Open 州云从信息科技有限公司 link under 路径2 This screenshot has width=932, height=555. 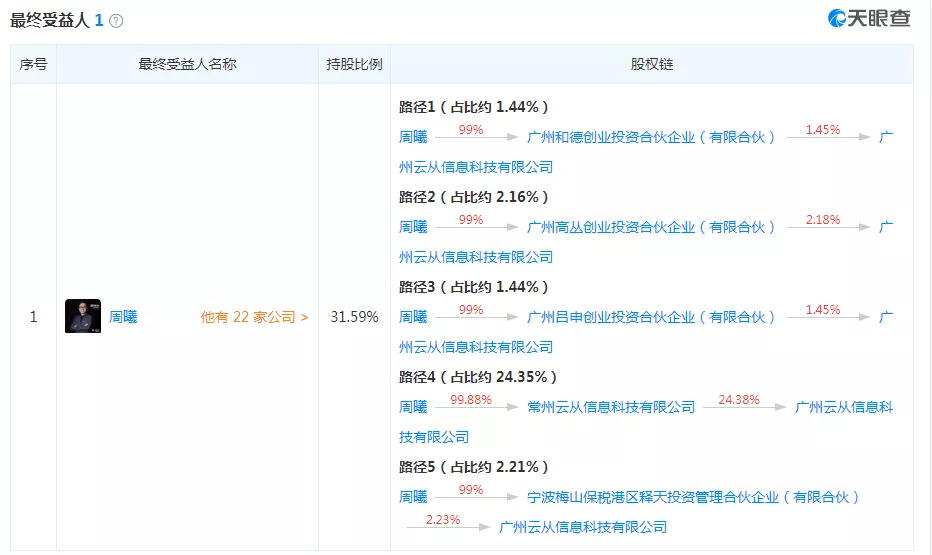coord(476,257)
